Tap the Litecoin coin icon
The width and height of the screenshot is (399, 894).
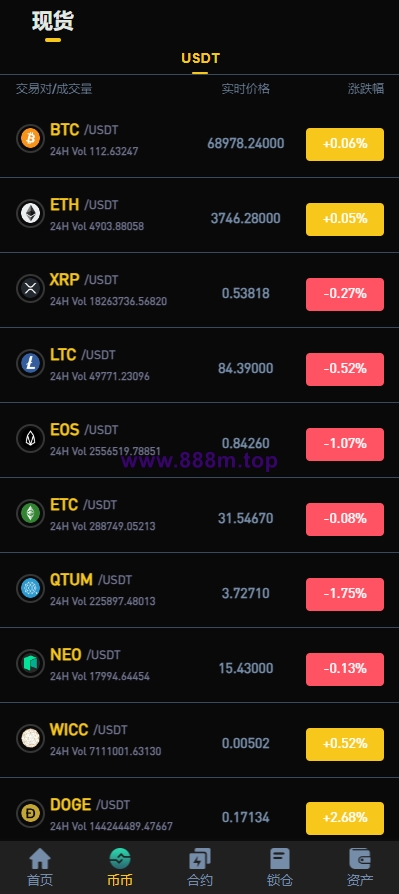(x=30, y=363)
